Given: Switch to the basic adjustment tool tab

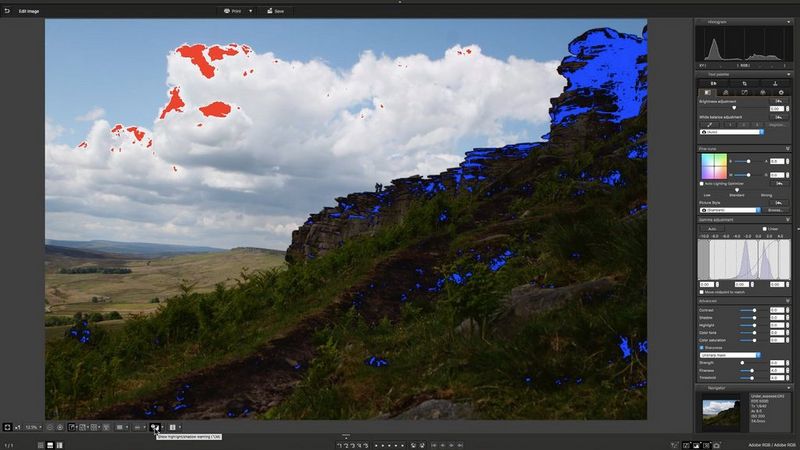Looking at the screenshot, I should tap(707, 92).
